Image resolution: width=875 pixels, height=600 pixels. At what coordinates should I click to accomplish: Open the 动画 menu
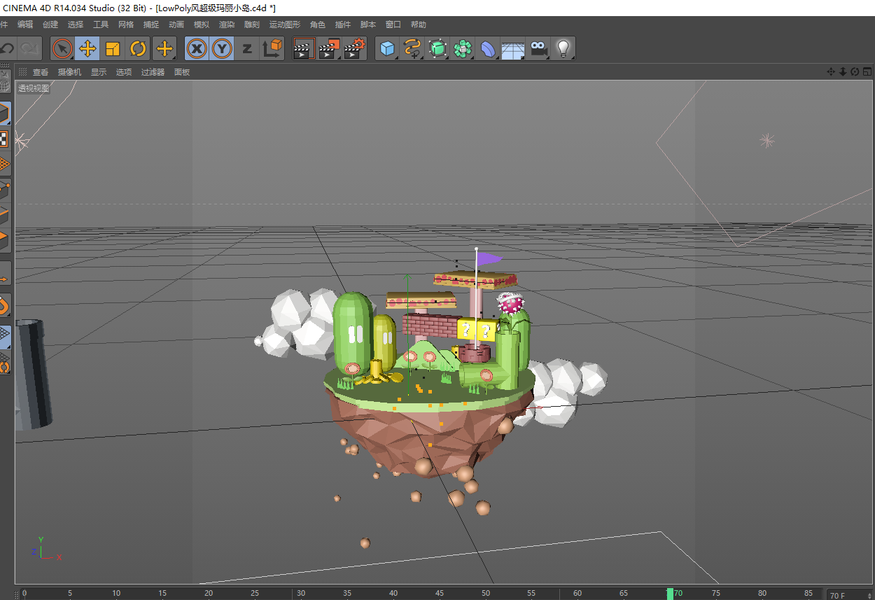[x=176, y=25]
